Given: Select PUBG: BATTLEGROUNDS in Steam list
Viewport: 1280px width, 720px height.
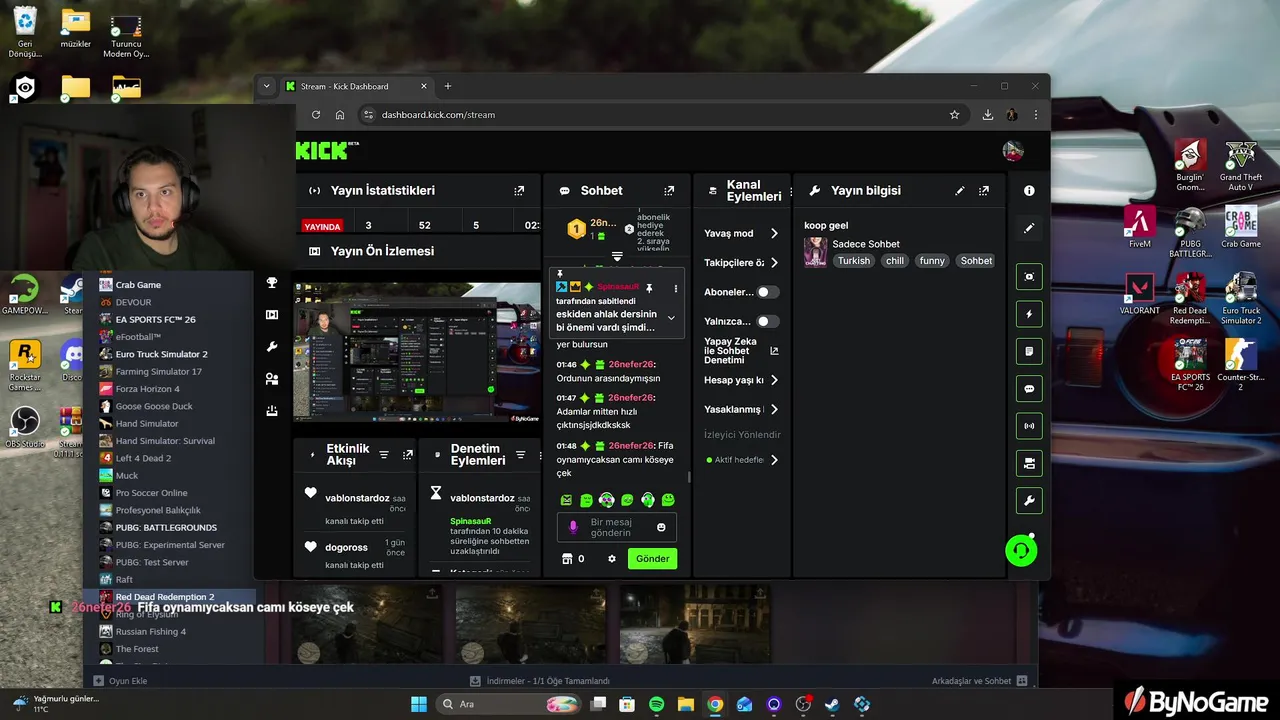Looking at the screenshot, I should 165,527.
